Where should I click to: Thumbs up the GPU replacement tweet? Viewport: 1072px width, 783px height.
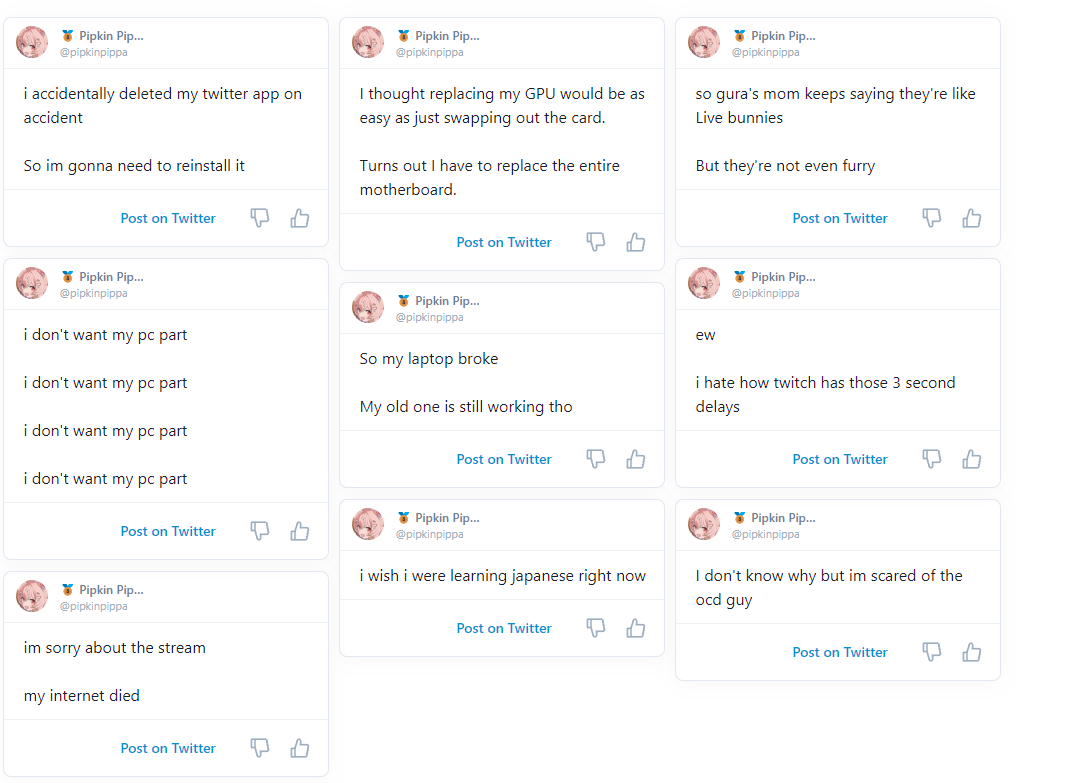[x=636, y=242]
